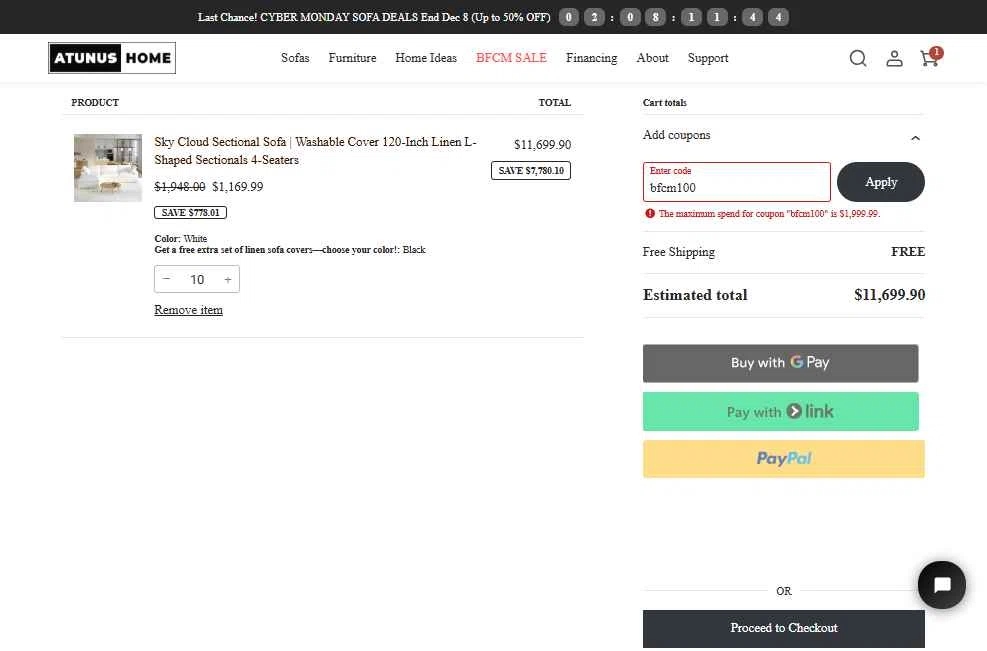Click the TOTAL column header
Viewport: 987px width, 651px height.
tap(555, 103)
